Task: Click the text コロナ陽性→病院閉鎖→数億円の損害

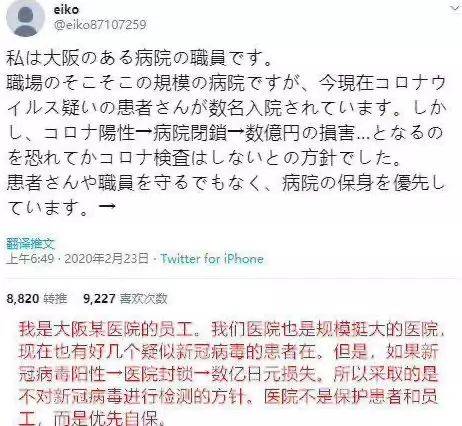Action: click(x=199, y=133)
